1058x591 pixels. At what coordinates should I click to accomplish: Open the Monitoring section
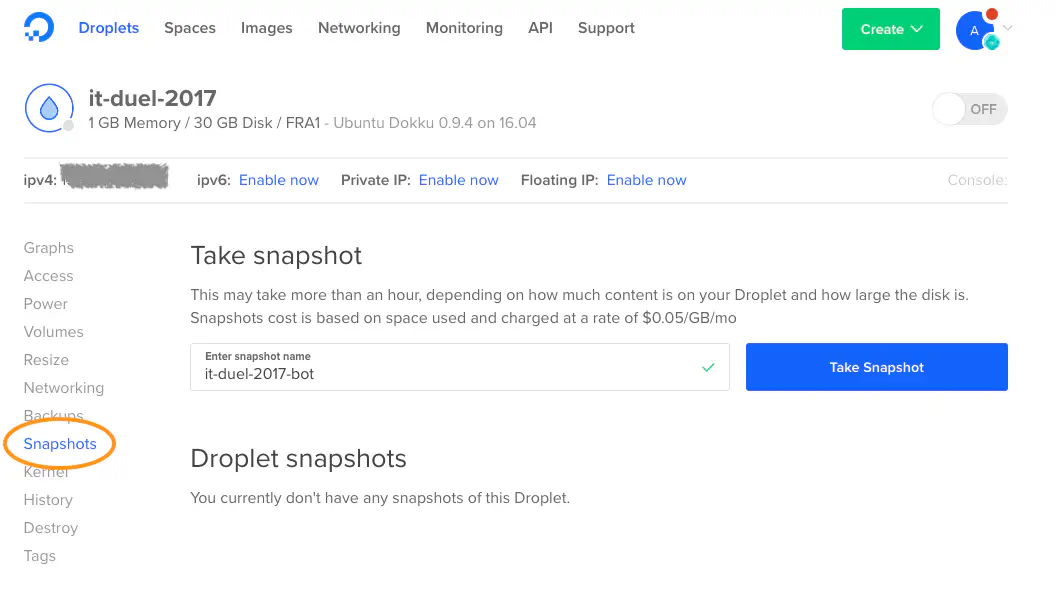pos(464,28)
